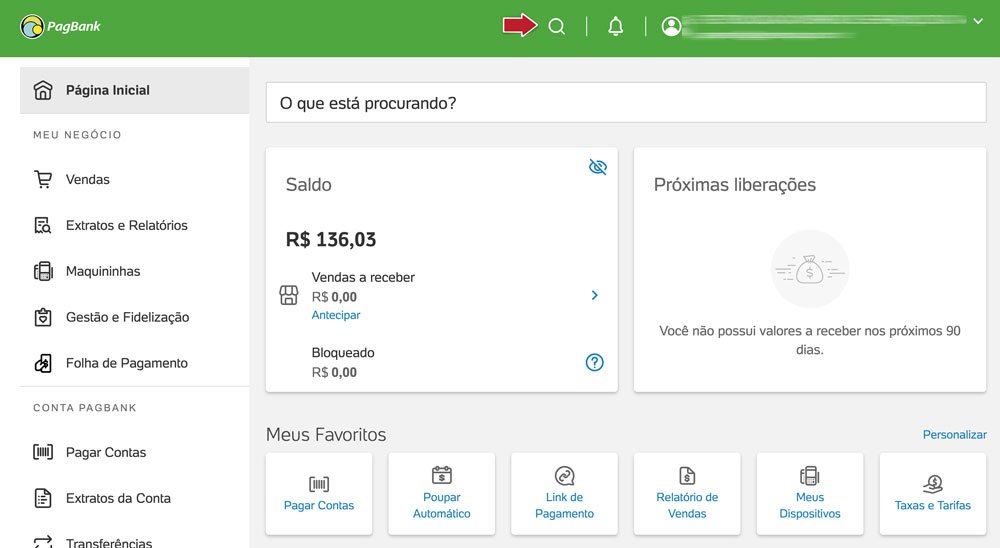Viewport: 1000px width, 548px height.
Task: Expand the account dropdown arrow in header
Action: tap(978, 21)
